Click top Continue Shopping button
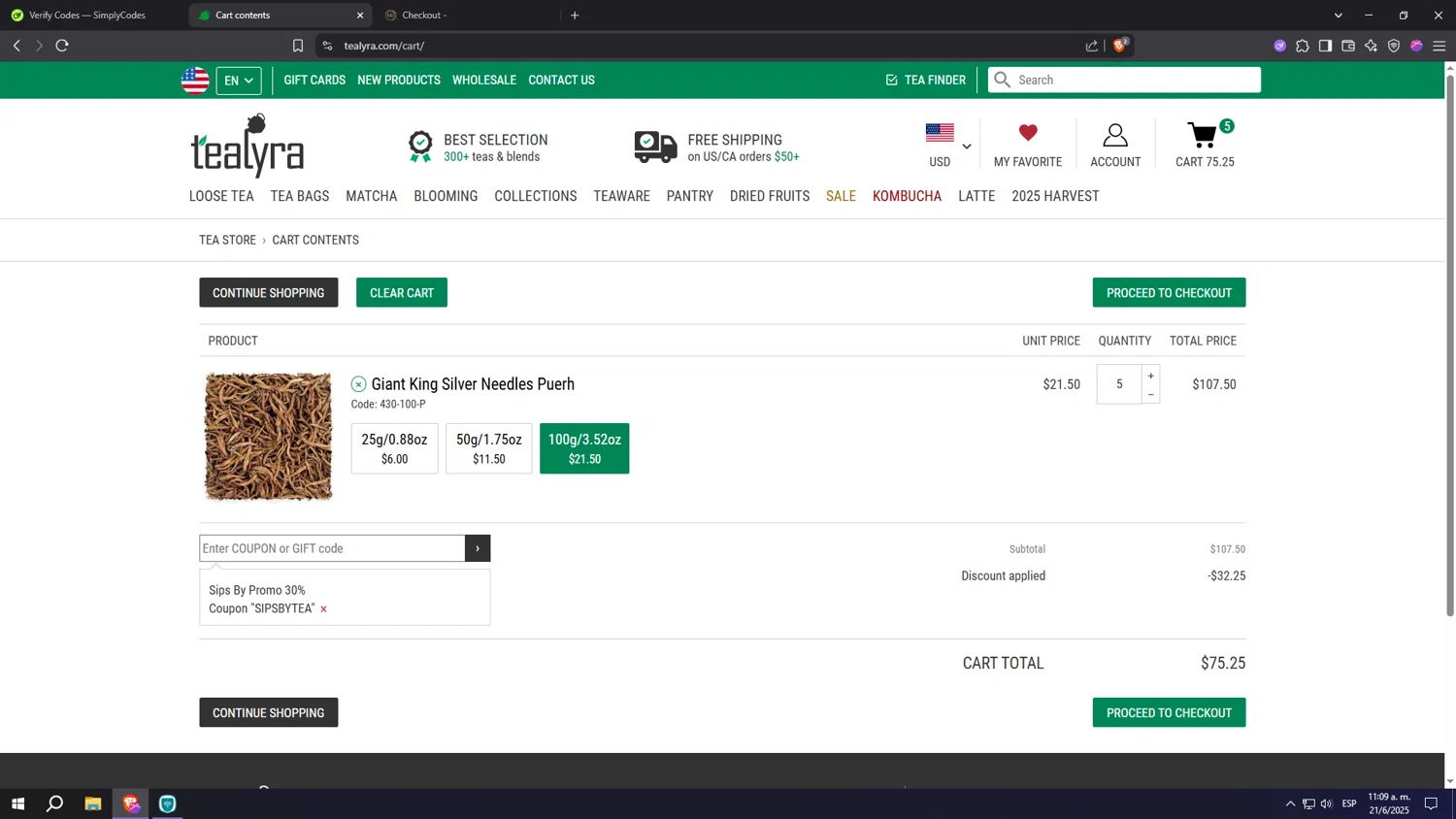 (x=269, y=293)
